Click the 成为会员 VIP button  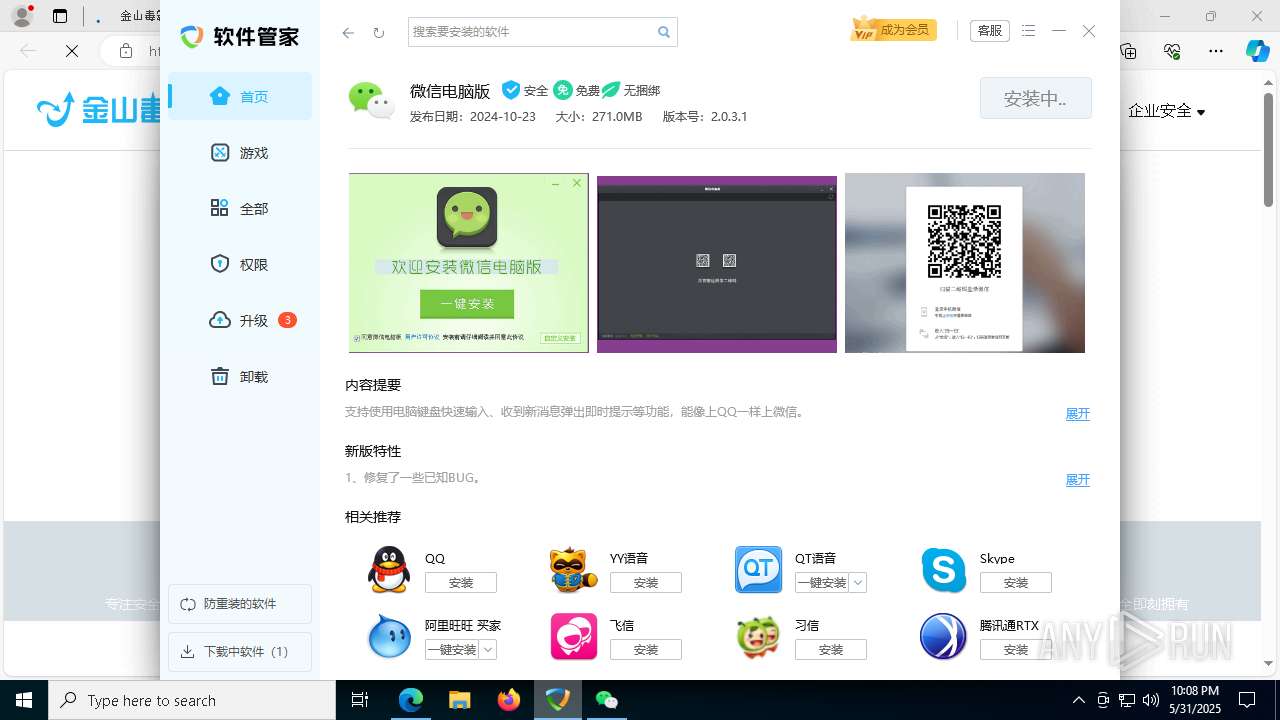pyautogui.click(x=892, y=30)
